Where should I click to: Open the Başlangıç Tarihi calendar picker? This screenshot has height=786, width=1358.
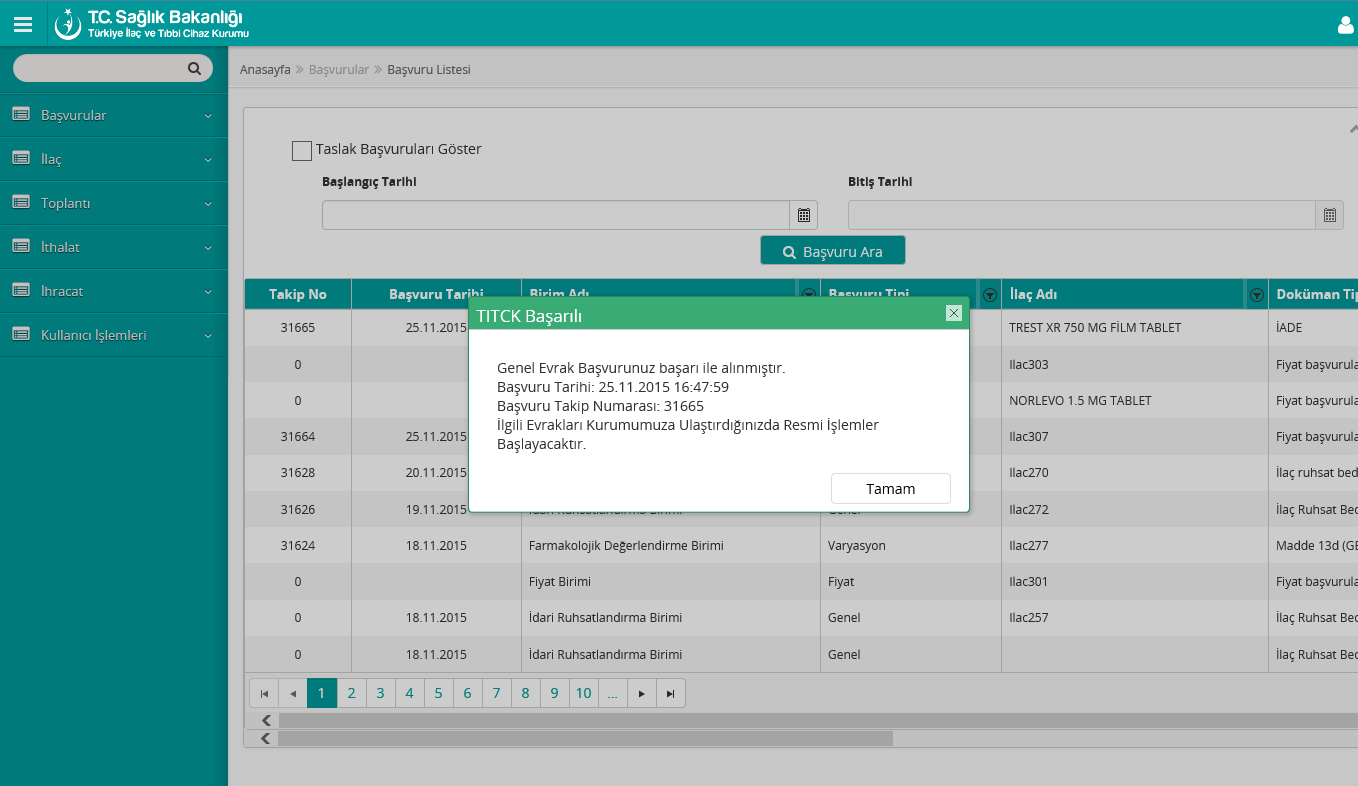click(804, 215)
